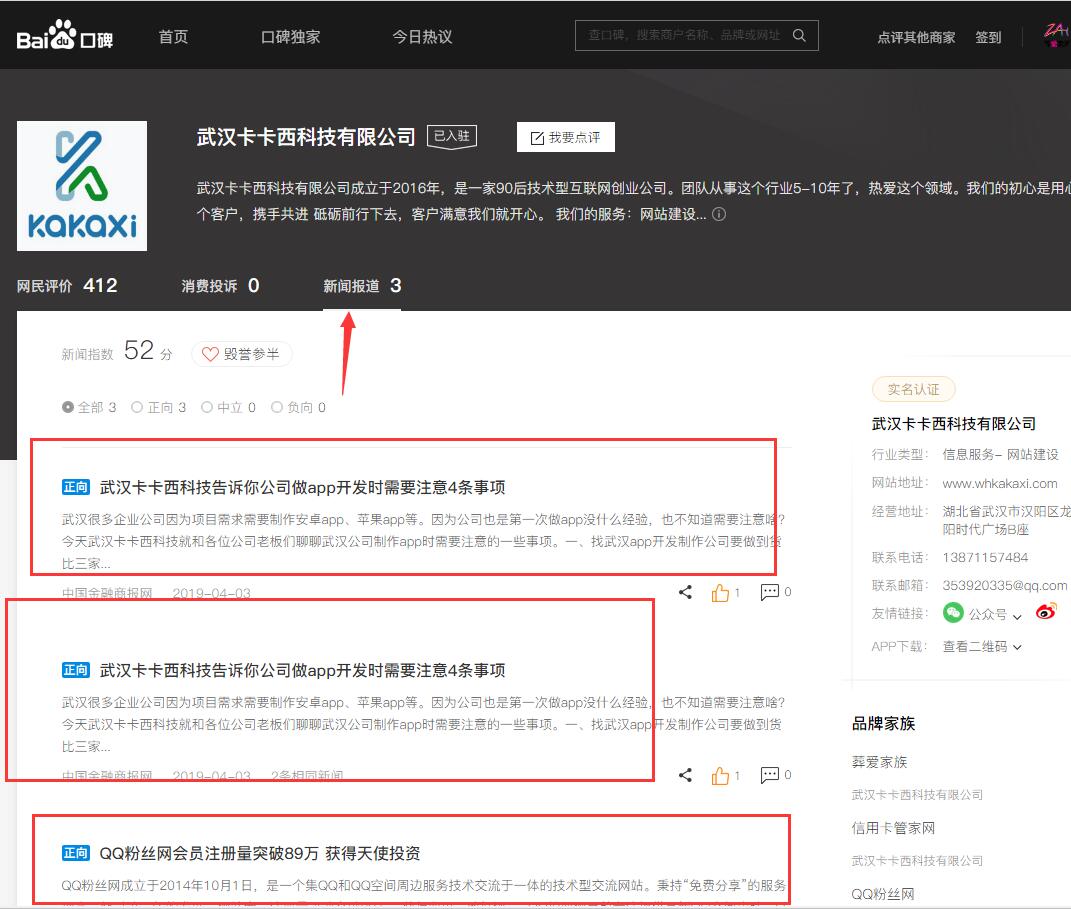Open website www.whkakaxi.com
1071x909 pixels.
[x=1000, y=483]
